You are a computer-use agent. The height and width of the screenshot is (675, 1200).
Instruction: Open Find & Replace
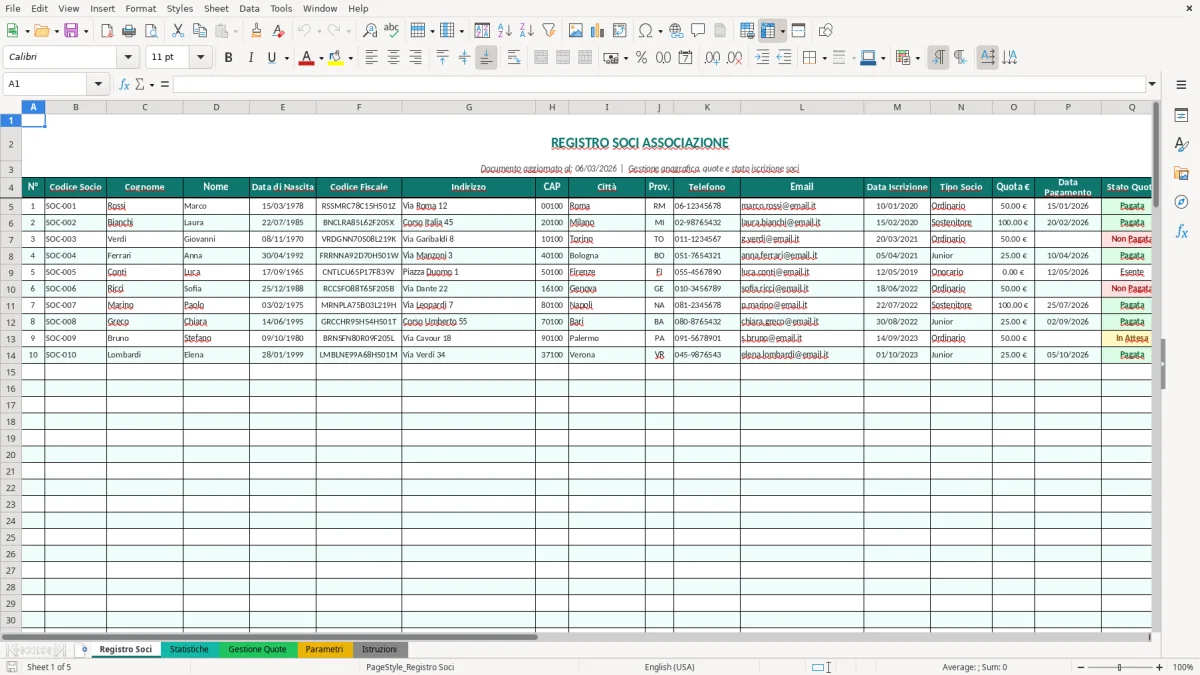click(x=370, y=31)
